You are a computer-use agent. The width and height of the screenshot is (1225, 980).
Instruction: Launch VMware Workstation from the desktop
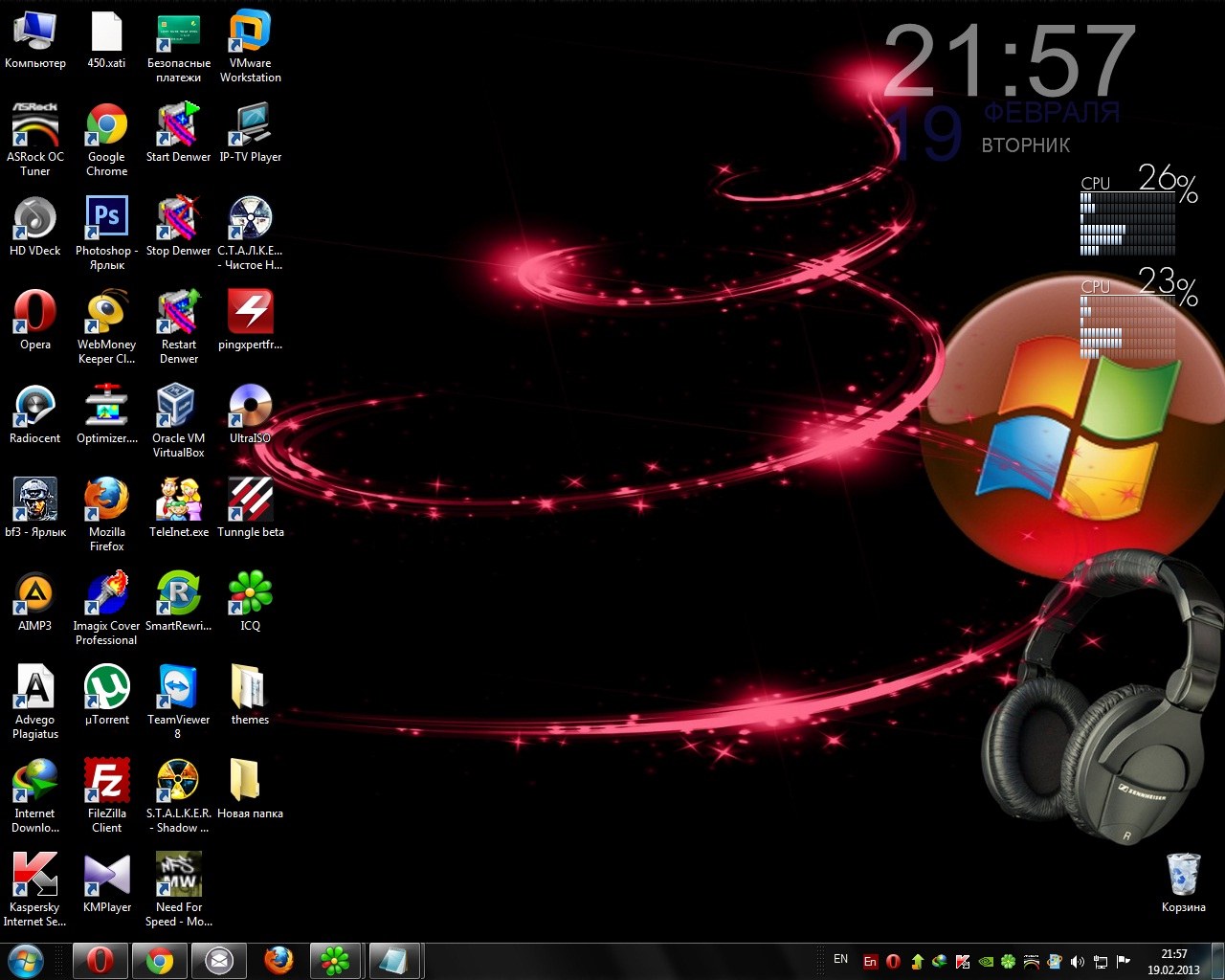250,32
